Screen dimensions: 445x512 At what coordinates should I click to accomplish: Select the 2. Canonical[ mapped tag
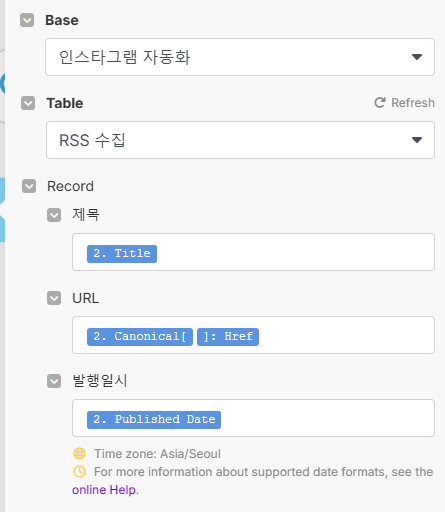(x=140, y=337)
